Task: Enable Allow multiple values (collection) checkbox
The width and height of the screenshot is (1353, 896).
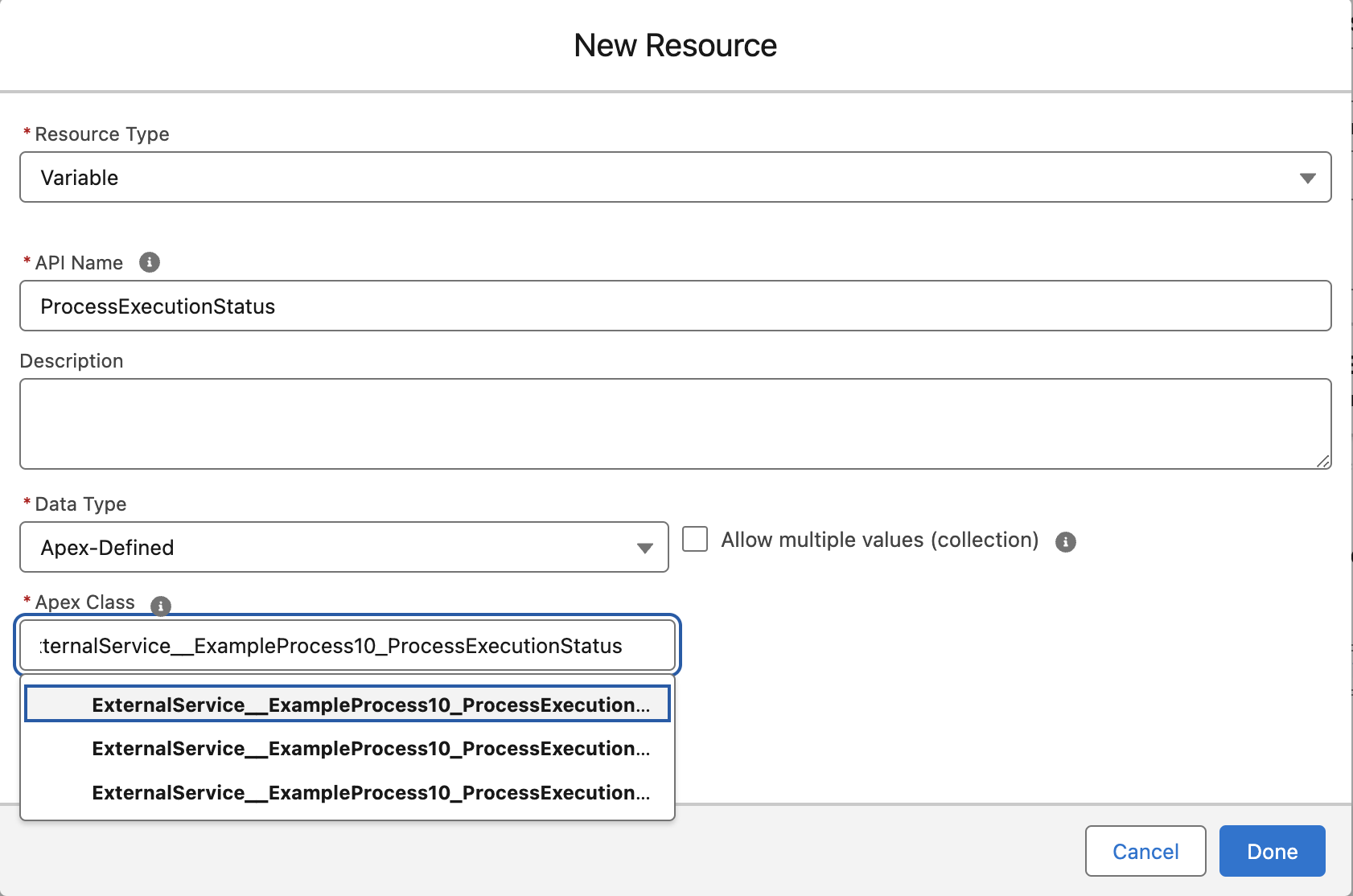Action: pyautogui.click(x=695, y=539)
